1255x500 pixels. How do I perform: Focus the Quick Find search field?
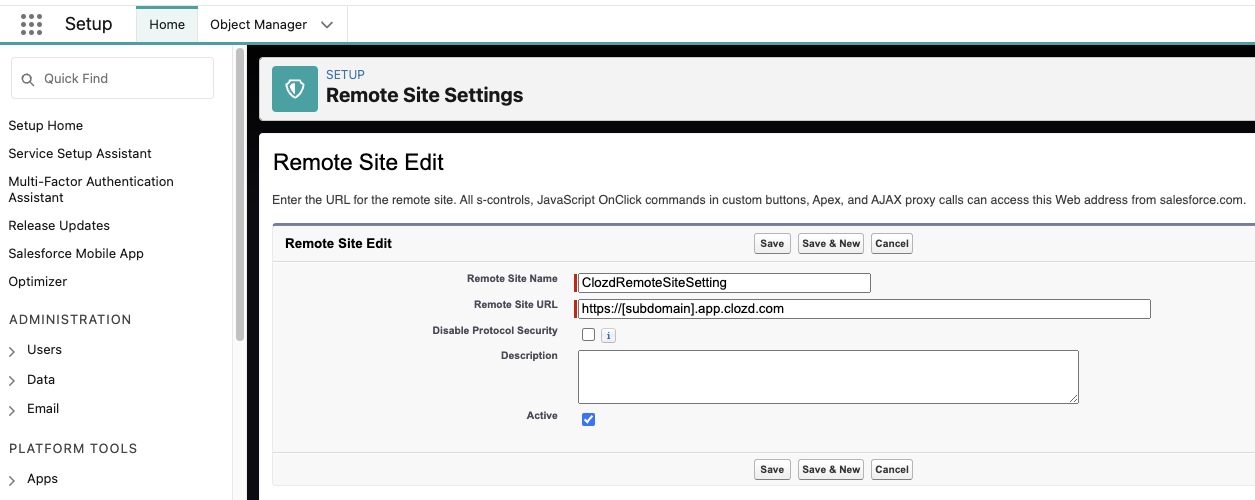[x=112, y=78]
